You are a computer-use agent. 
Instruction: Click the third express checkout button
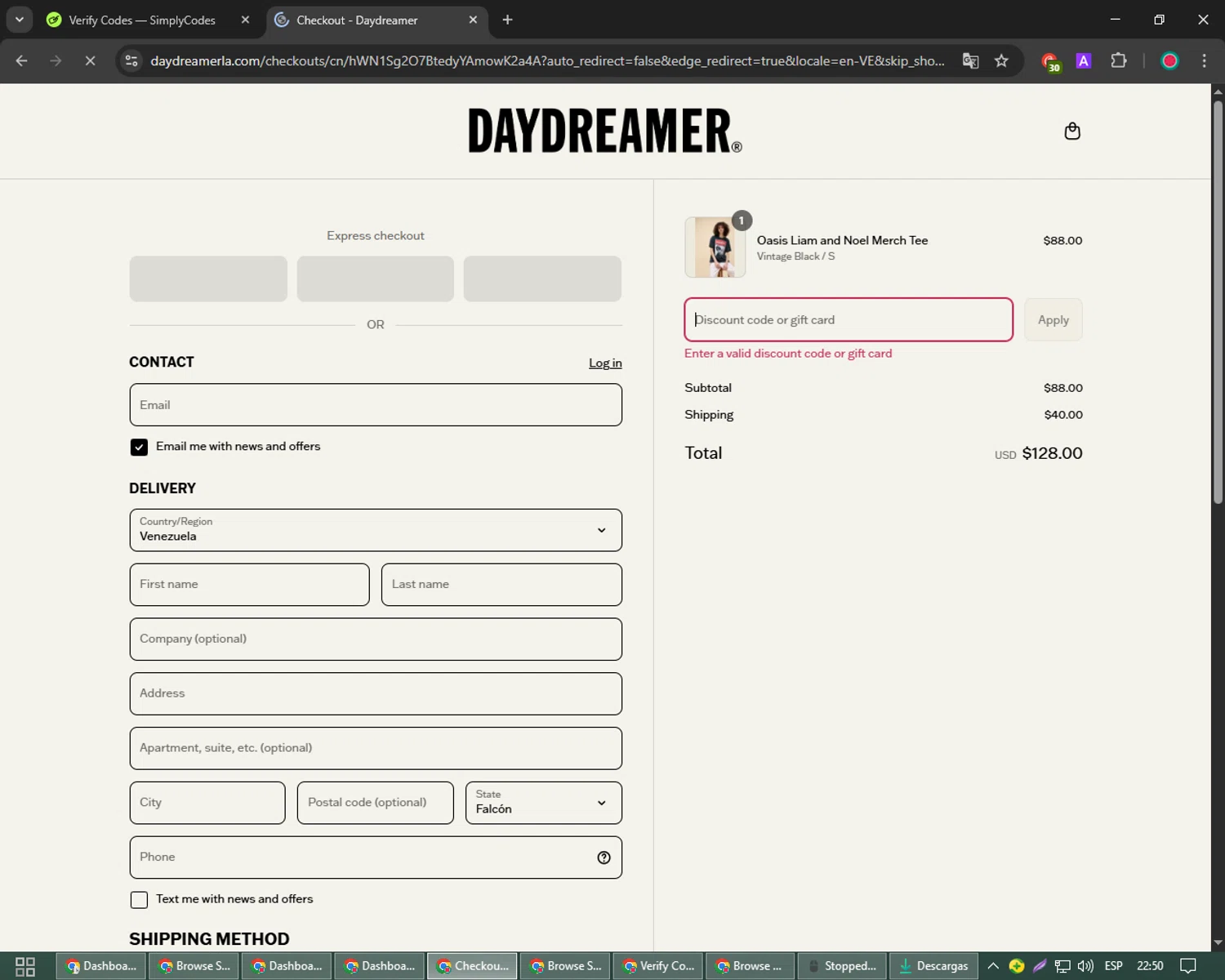[x=542, y=278]
